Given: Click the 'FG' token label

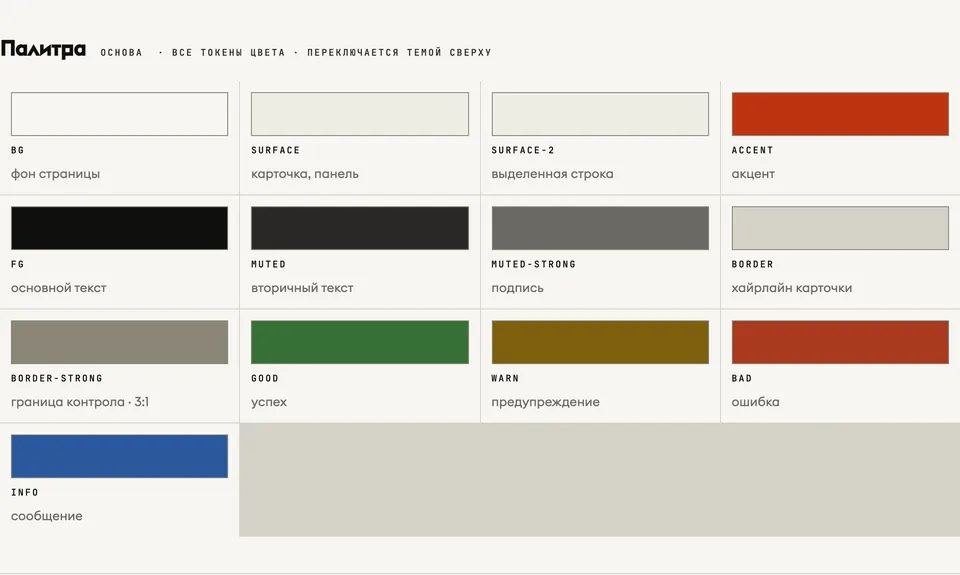Looking at the screenshot, I should [18, 264].
